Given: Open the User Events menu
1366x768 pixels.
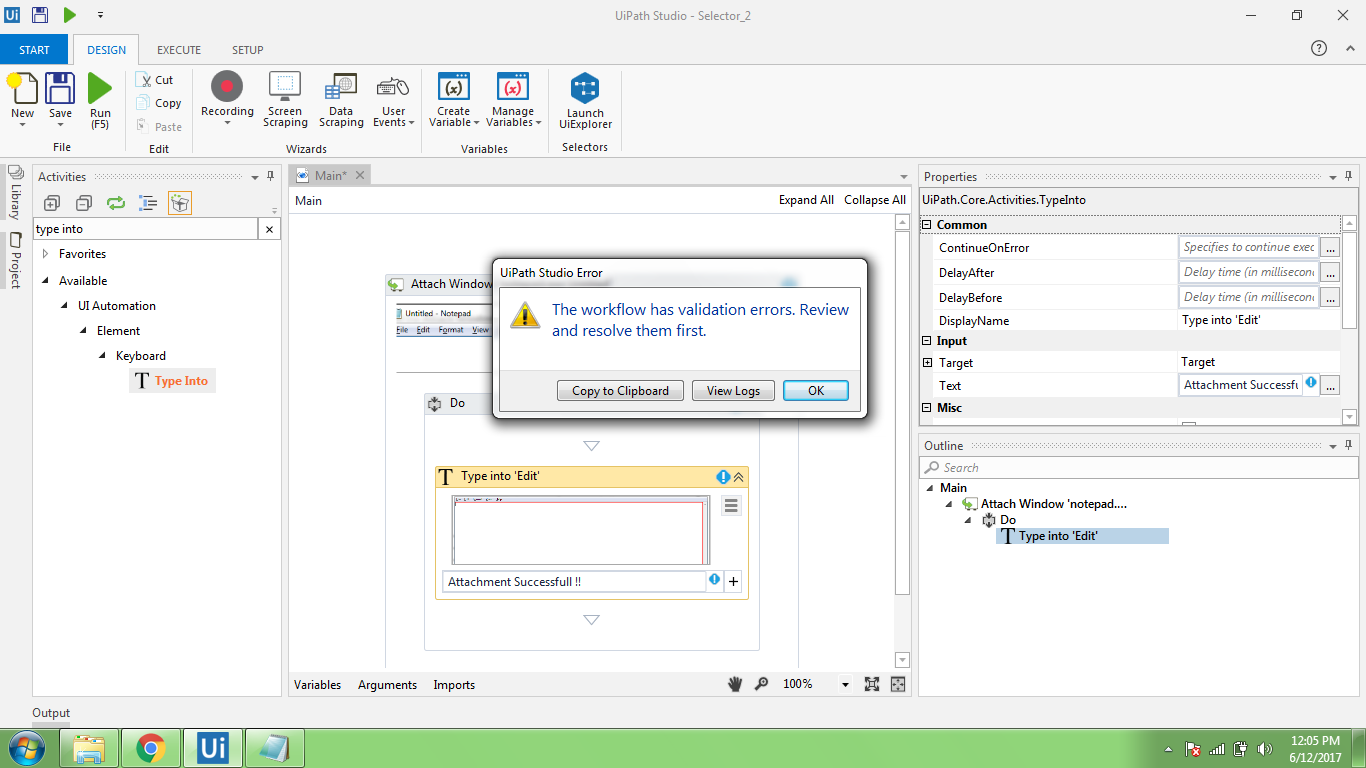Looking at the screenshot, I should (394, 100).
